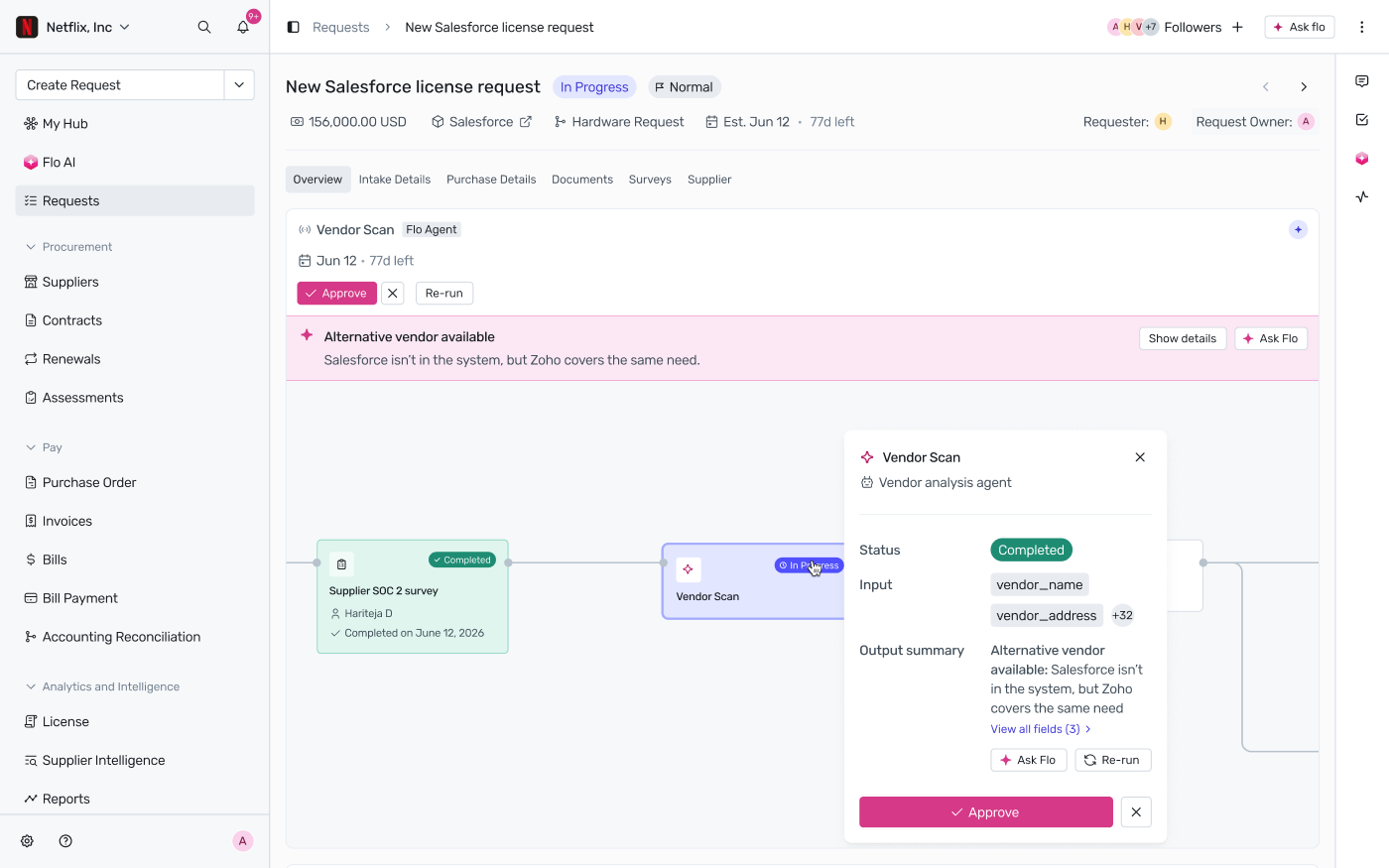Reject Vendor Scan using X beside top Approve

pyautogui.click(x=393, y=294)
